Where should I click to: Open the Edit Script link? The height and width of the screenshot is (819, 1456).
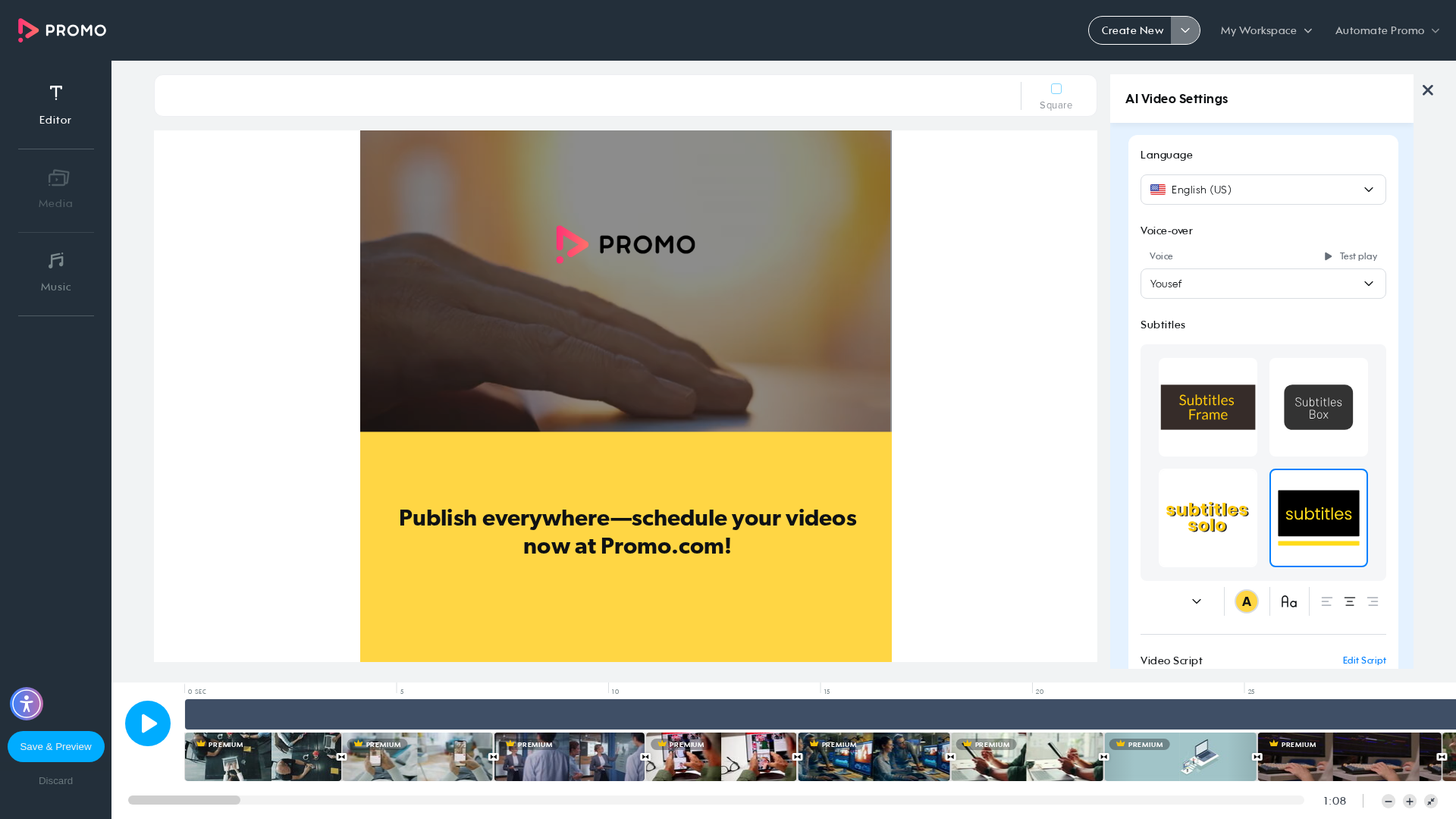coord(1364,661)
